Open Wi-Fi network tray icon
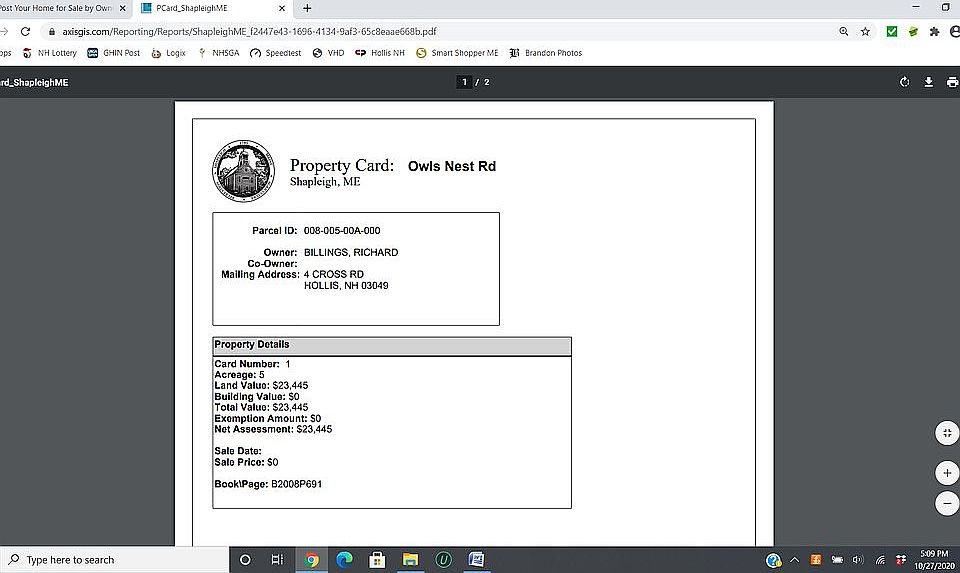Viewport: 960px width, 573px height. tap(880, 560)
